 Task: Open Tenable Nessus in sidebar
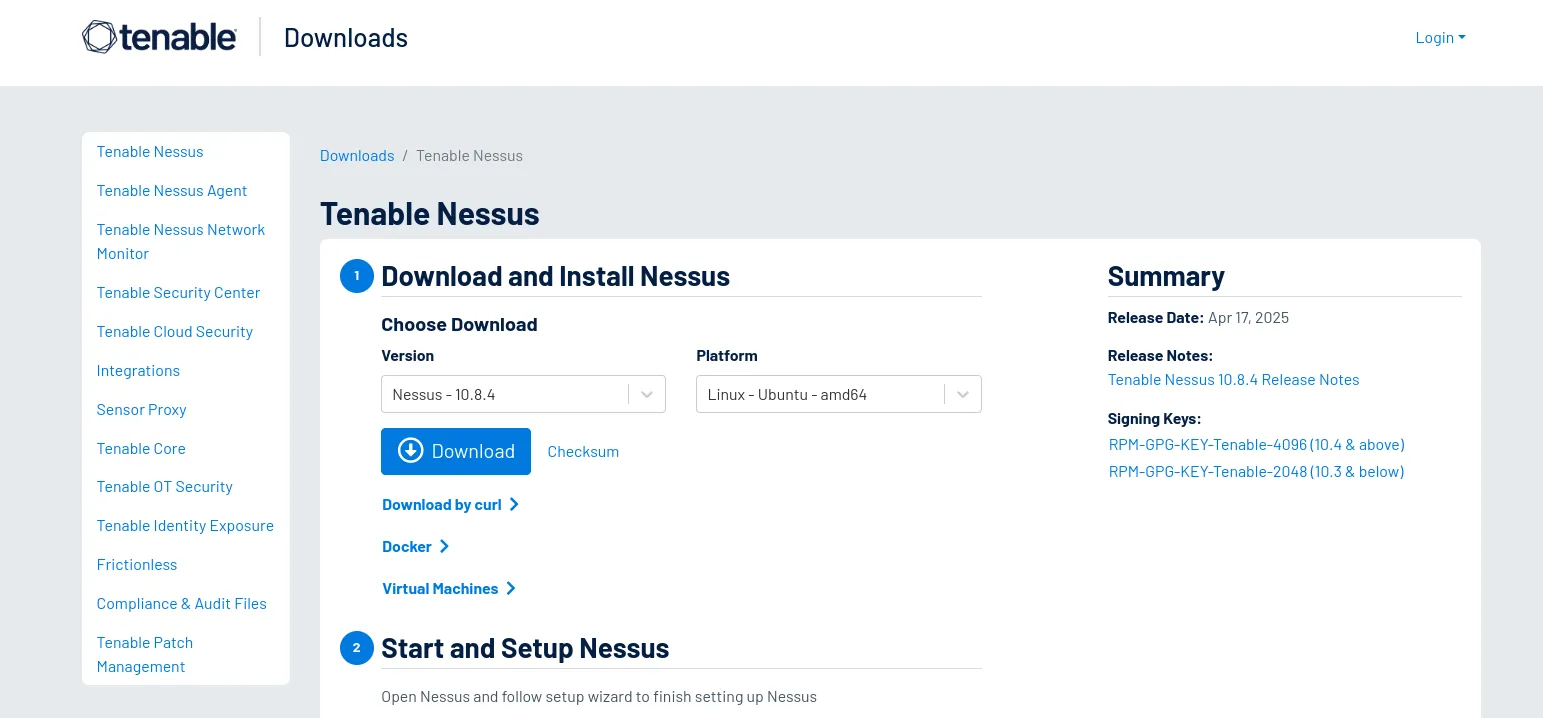click(x=150, y=152)
